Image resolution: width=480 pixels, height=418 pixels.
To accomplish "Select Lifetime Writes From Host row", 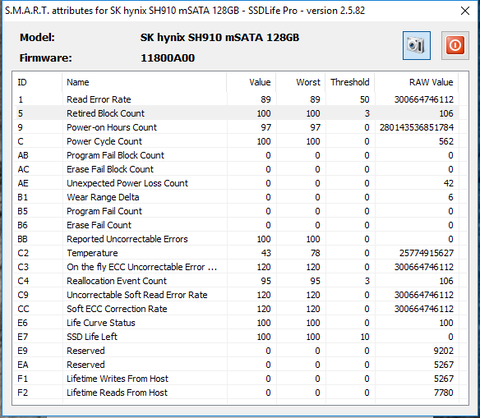I will pyautogui.click(x=236, y=379).
